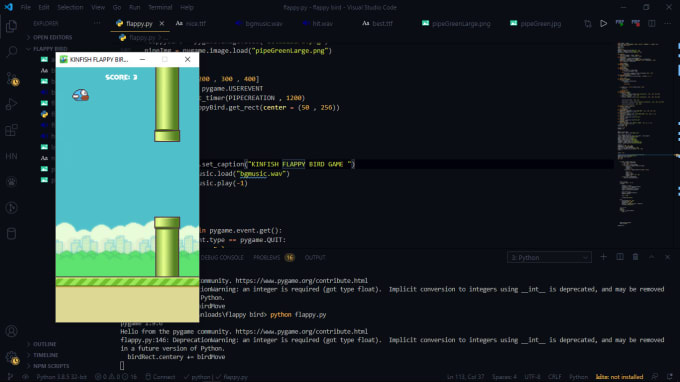Kill the terminal with the trash icon
This screenshot has height=382, width=680.
[635, 257]
